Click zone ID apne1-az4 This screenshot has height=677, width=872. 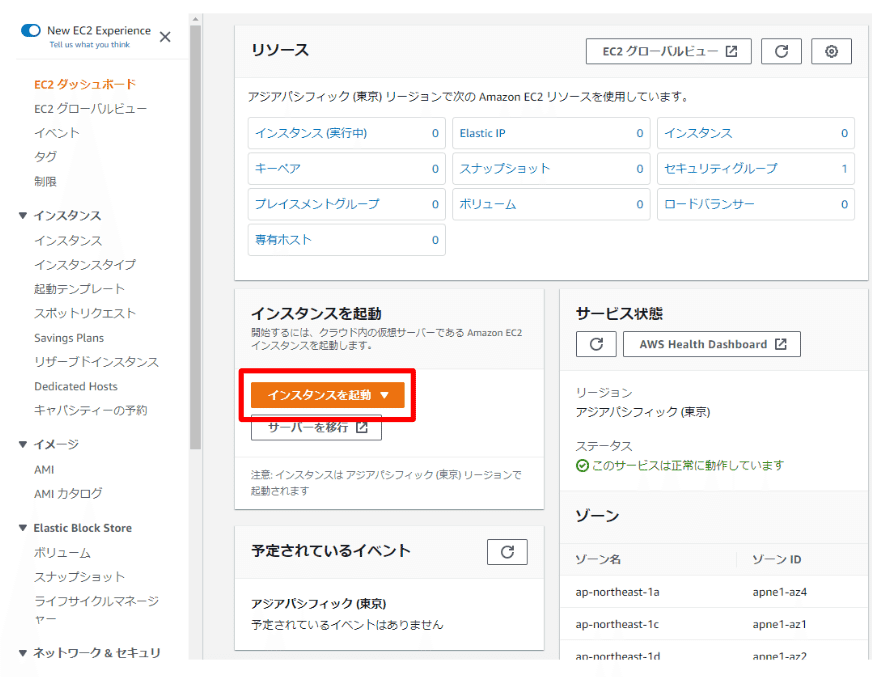pyautogui.click(x=780, y=592)
